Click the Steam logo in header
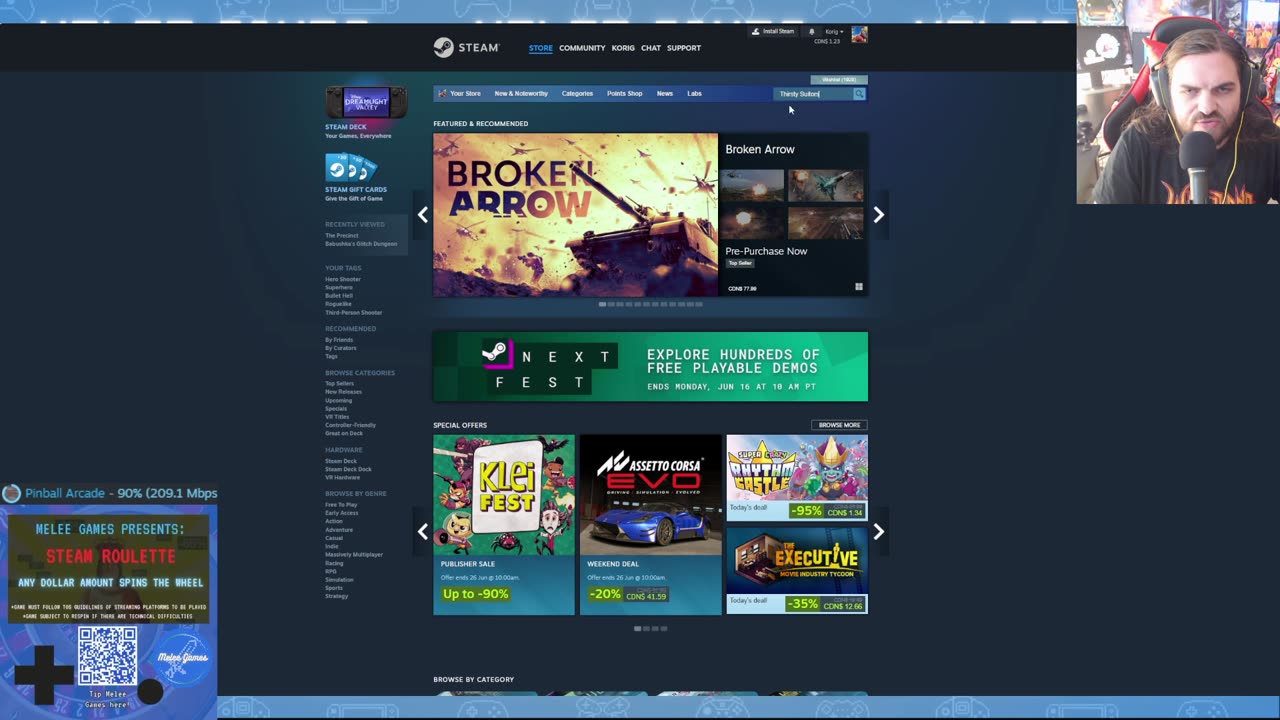Screen dimensions: 1280x720 click(466, 47)
